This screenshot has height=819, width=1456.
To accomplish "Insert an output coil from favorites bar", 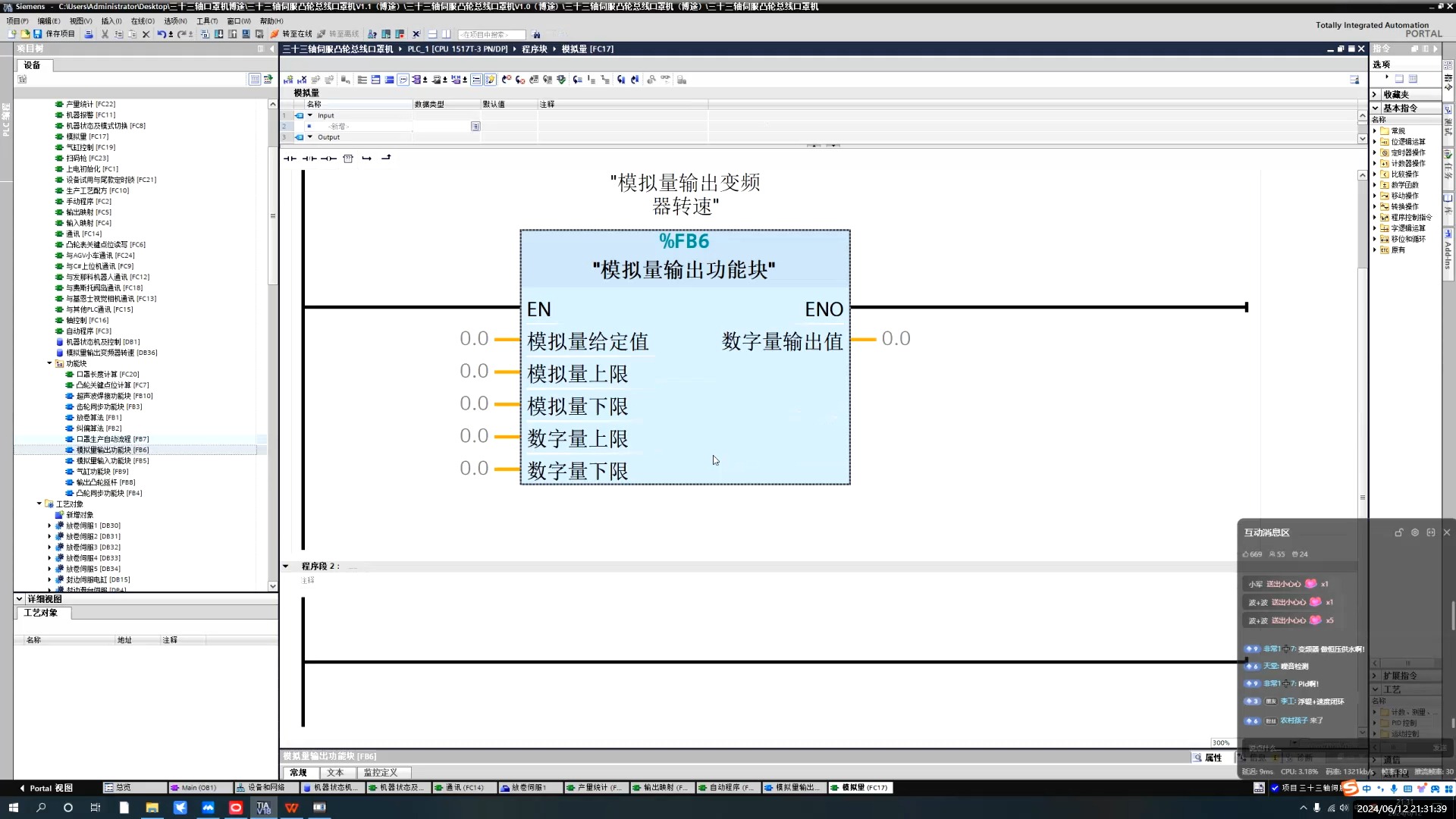I will pyautogui.click(x=328, y=158).
